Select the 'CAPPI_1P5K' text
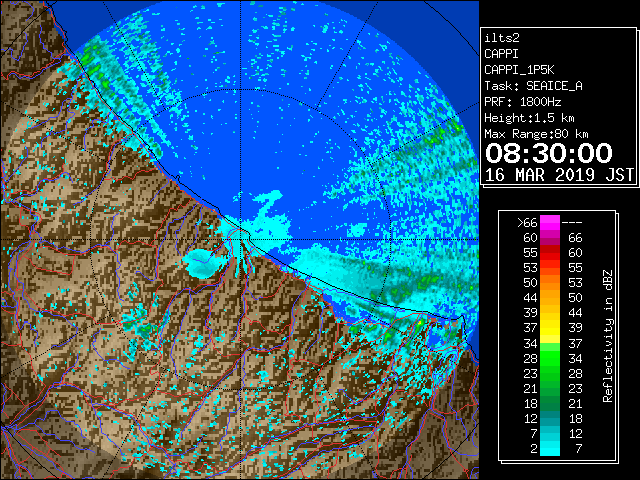The image size is (640, 480). 519,70
